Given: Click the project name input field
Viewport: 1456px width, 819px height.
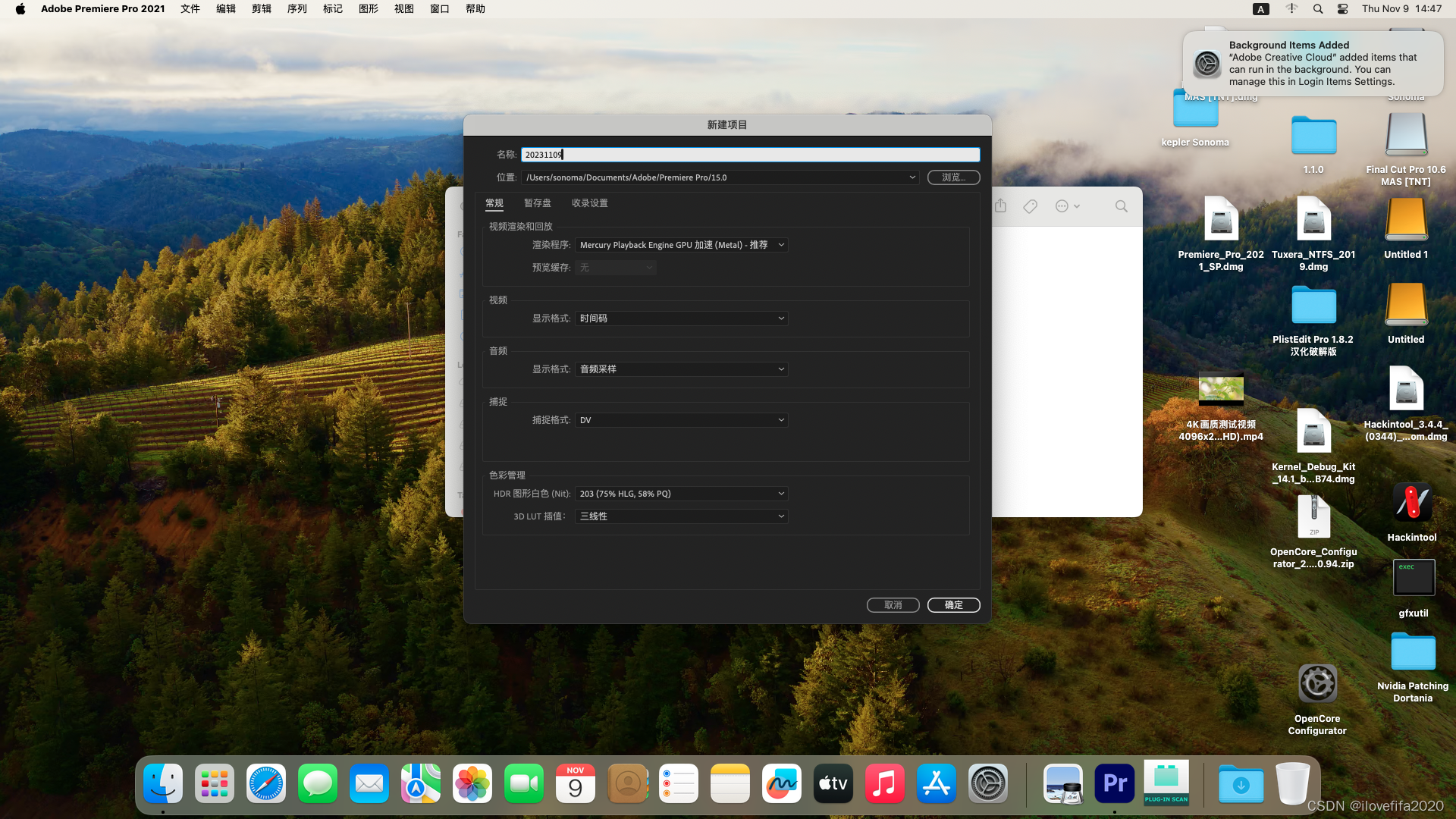Looking at the screenshot, I should 749,155.
